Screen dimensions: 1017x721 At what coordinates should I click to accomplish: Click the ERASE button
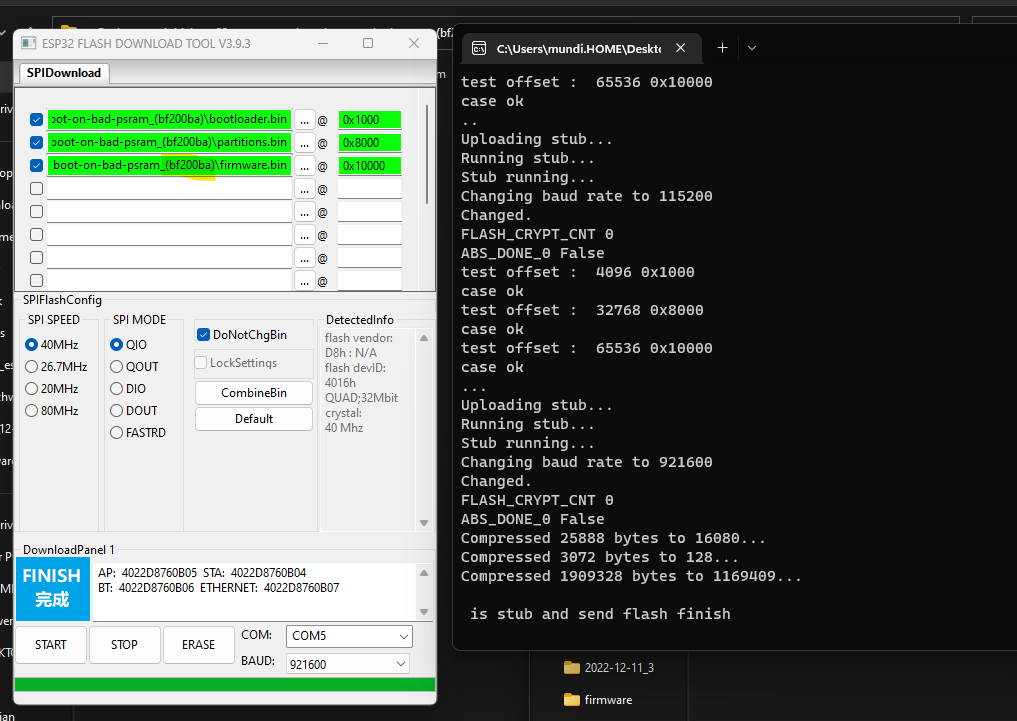click(198, 644)
